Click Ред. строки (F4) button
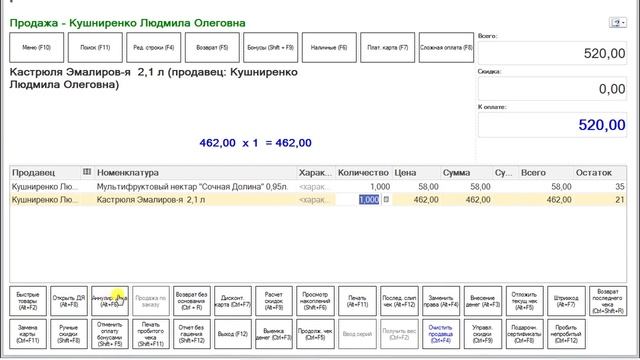 click(x=153, y=48)
